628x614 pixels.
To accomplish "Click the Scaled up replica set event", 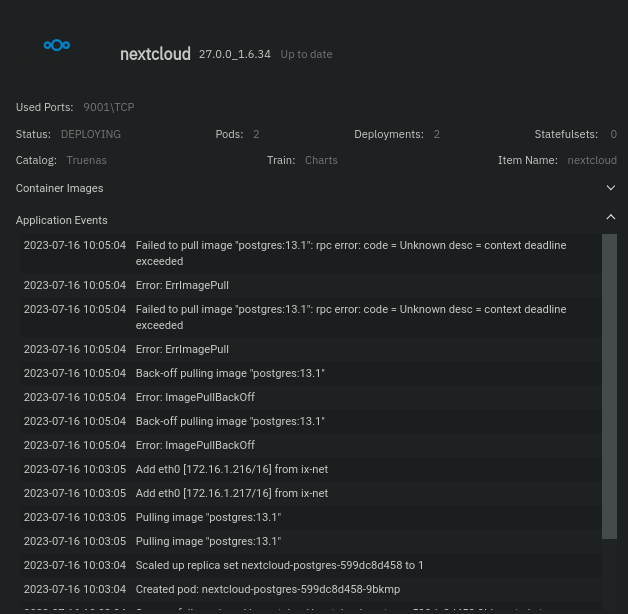I will [x=310, y=566].
